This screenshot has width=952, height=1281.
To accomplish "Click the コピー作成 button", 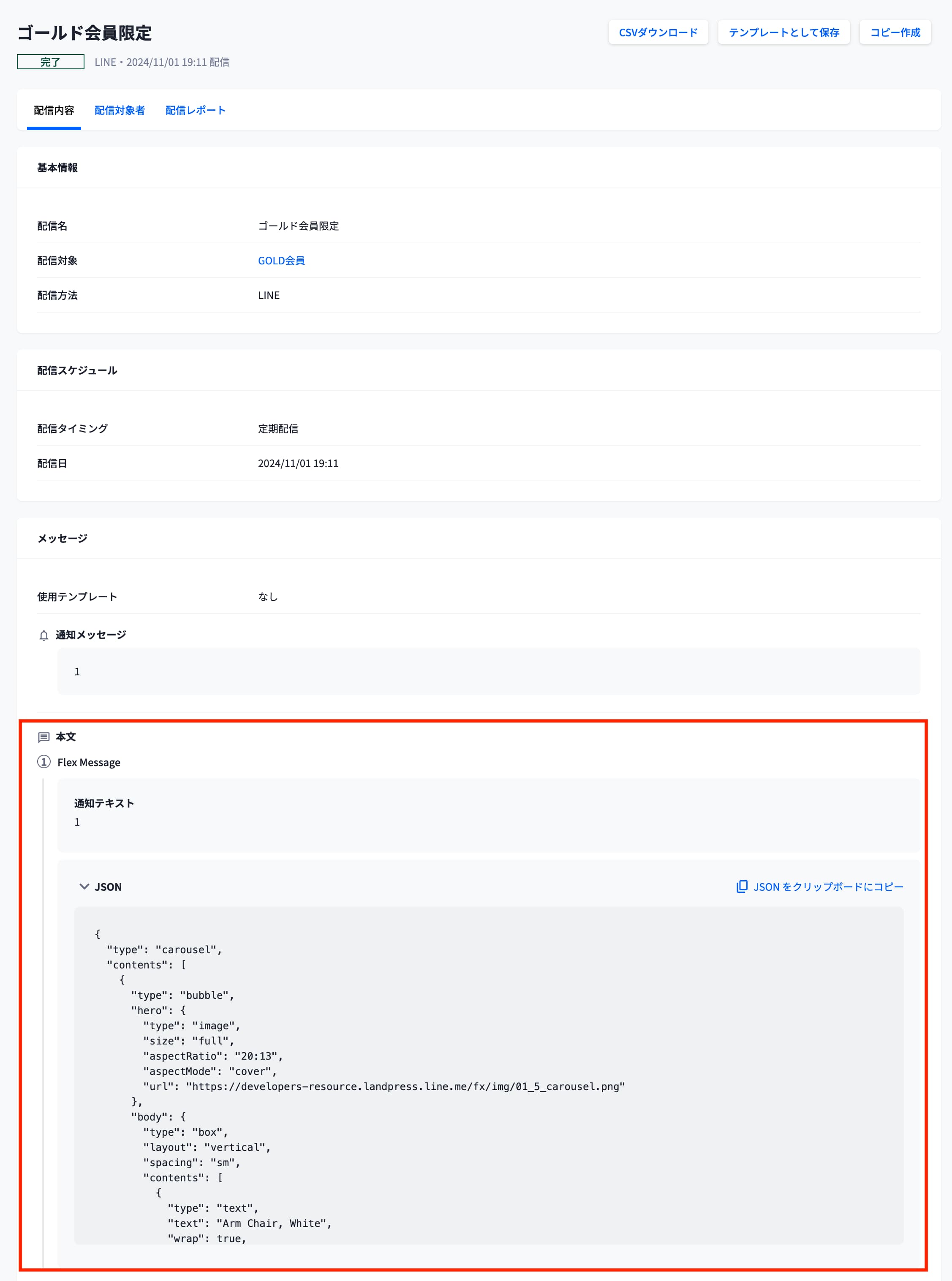I will pos(895,32).
